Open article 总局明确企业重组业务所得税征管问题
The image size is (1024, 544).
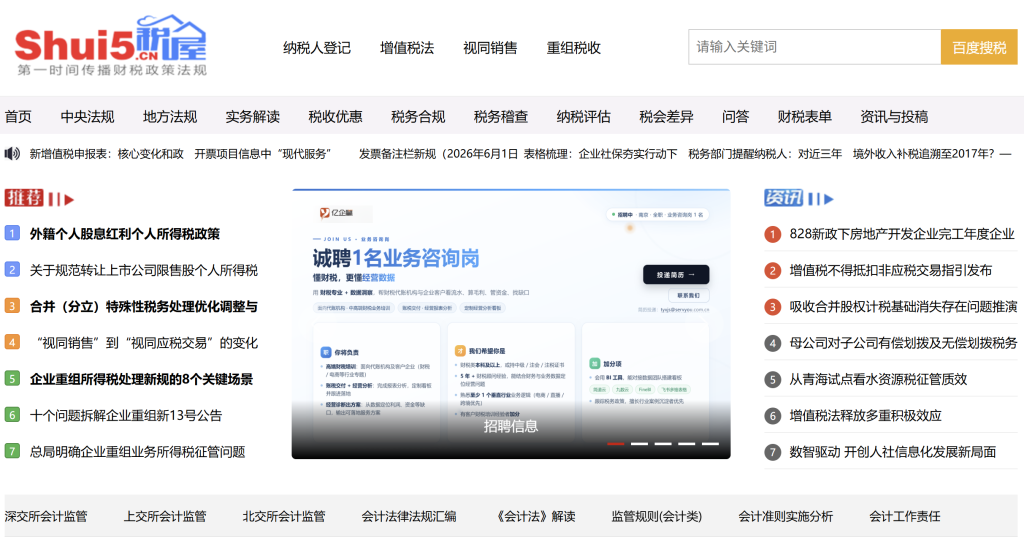click(x=137, y=452)
